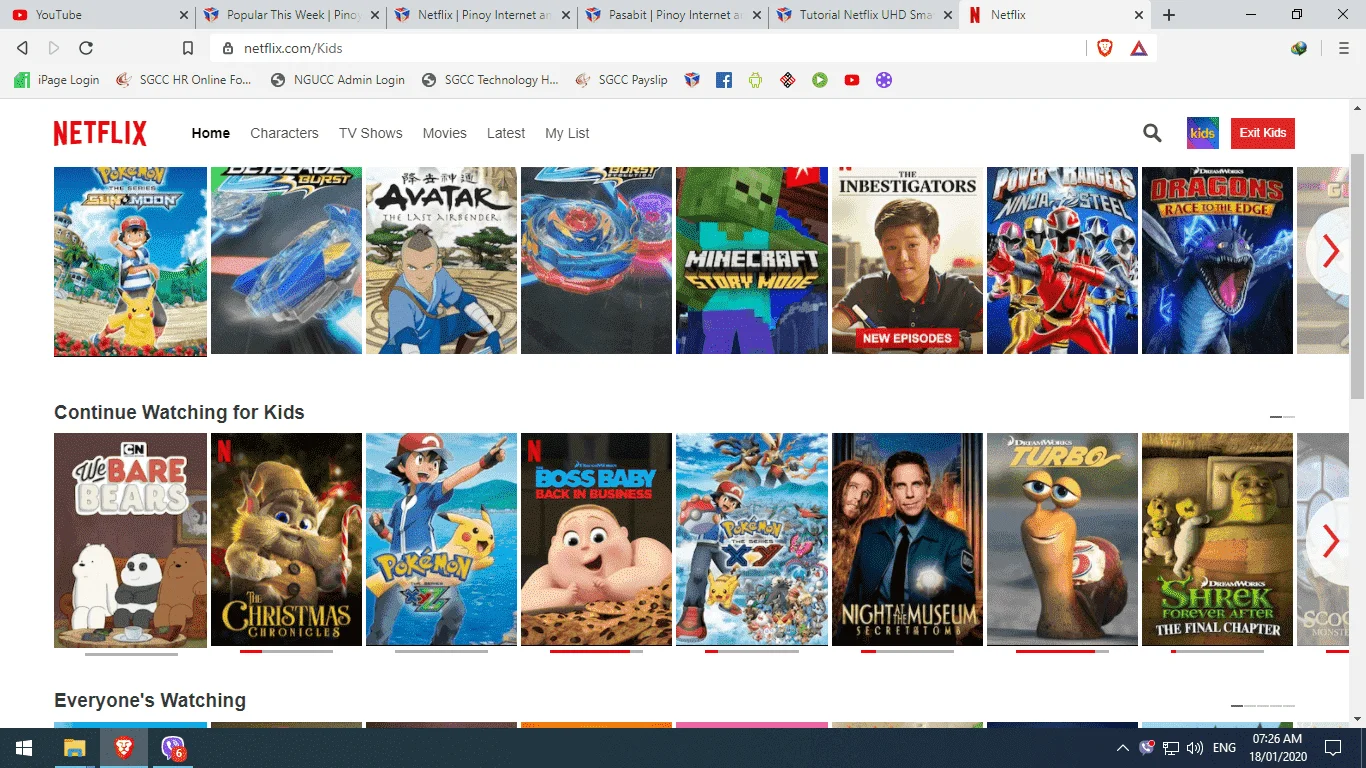Click progress bar under Boss Baby
Viewport: 1366px width, 768px height.
596,652
